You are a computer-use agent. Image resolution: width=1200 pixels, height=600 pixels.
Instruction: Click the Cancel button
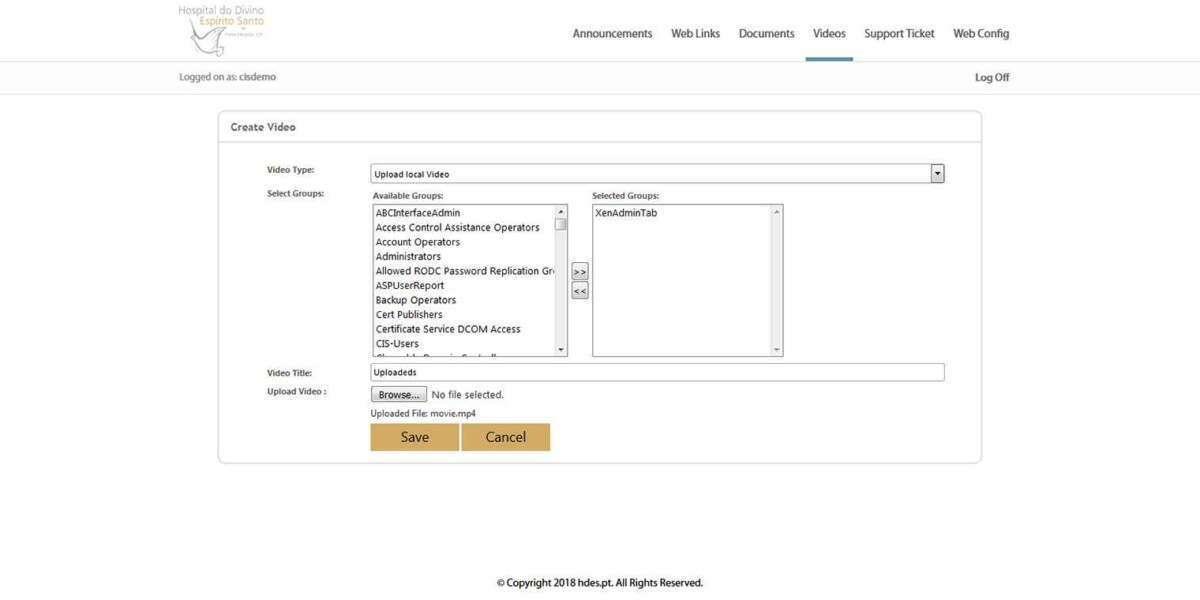pos(506,437)
